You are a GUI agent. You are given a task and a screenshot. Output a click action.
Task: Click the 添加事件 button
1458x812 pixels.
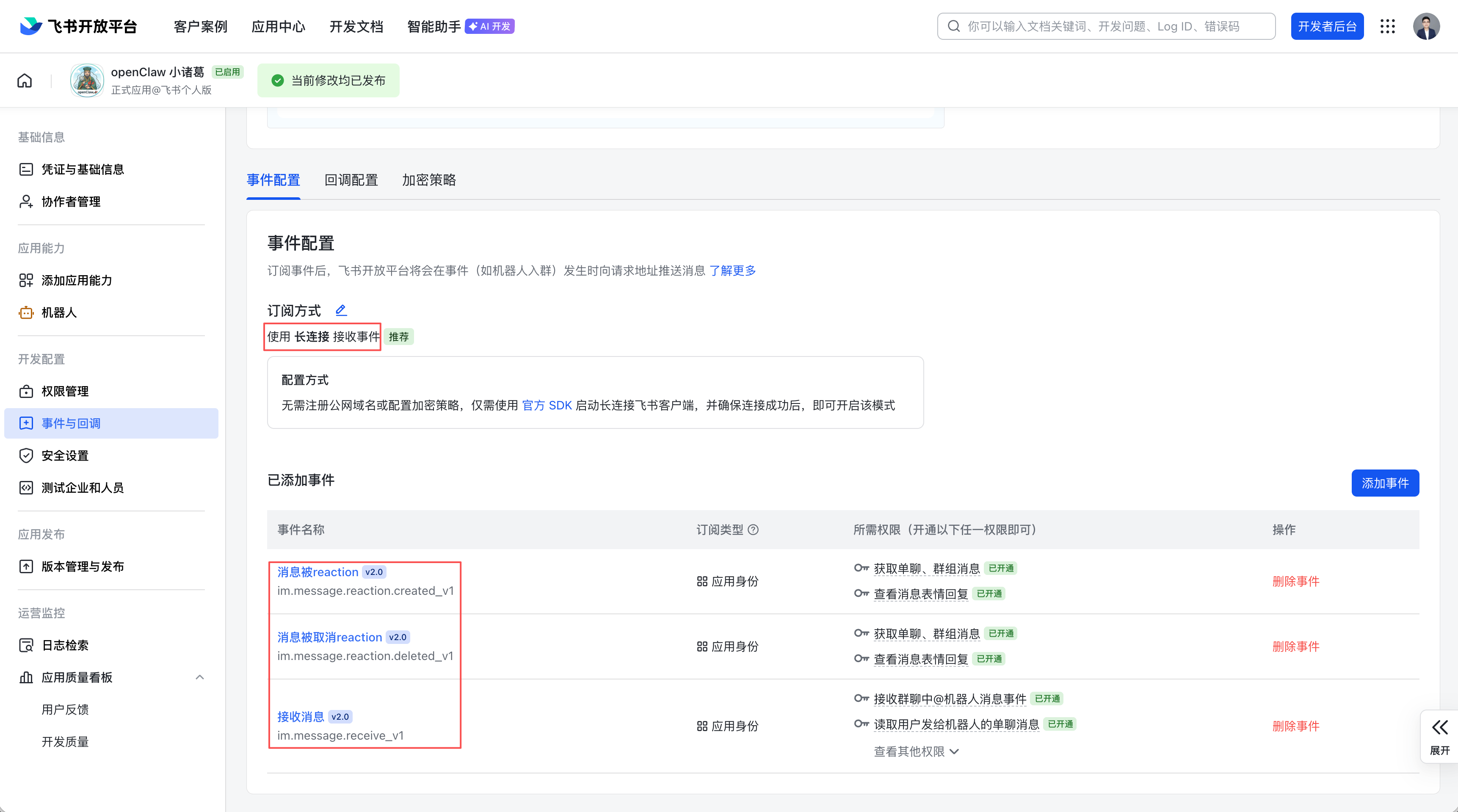(x=1384, y=483)
